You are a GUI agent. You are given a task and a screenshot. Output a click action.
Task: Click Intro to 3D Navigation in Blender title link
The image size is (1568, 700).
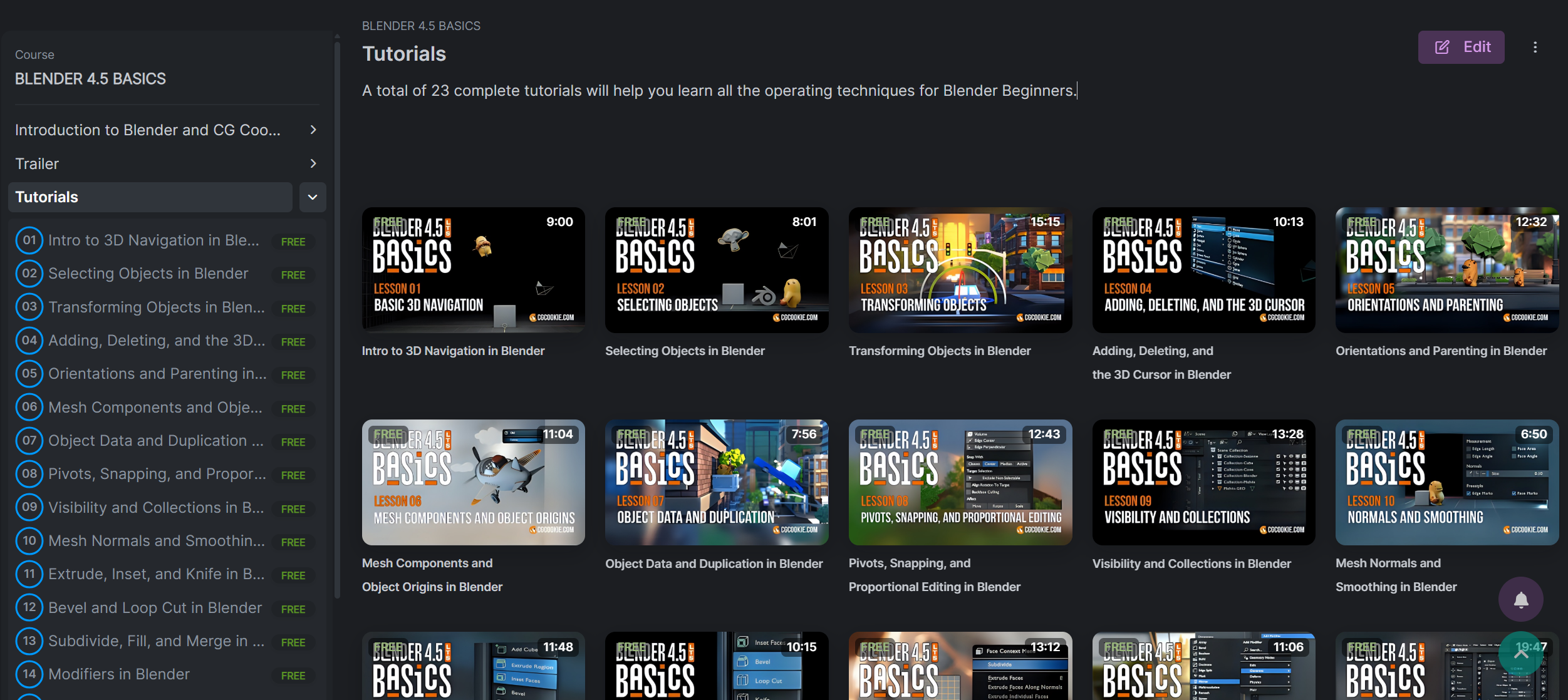point(454,351)
